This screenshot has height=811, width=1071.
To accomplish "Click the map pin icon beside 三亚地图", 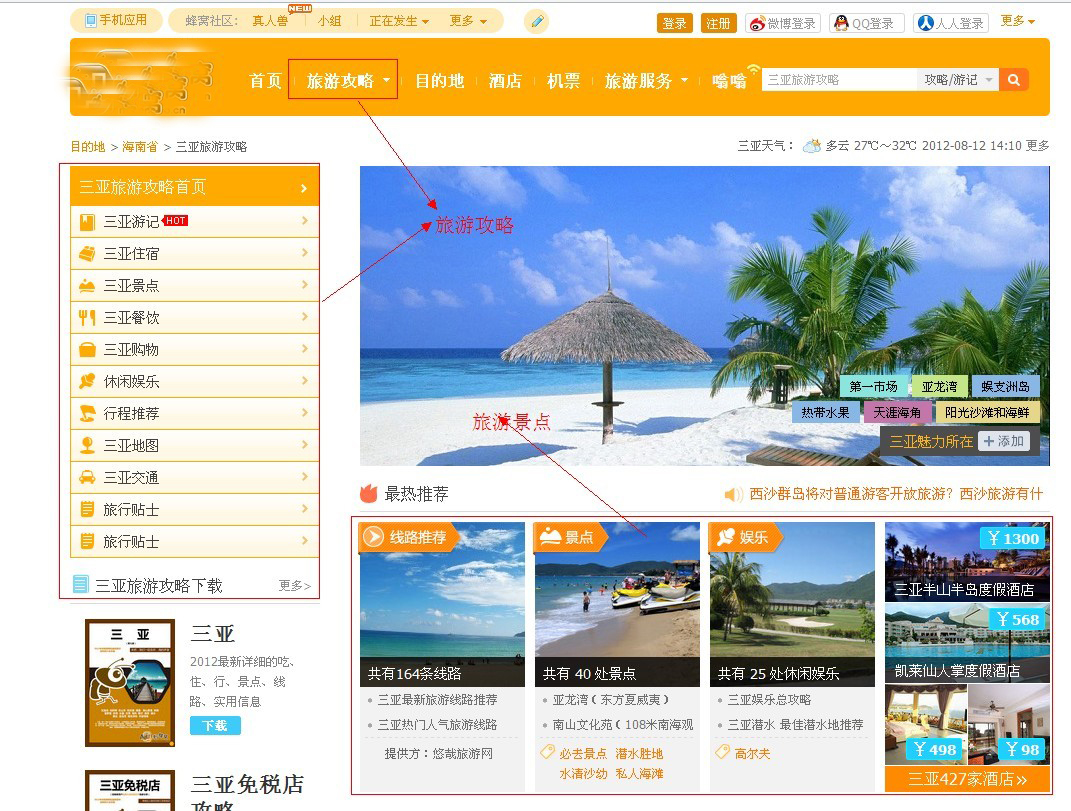I will (x=87, y=446).
